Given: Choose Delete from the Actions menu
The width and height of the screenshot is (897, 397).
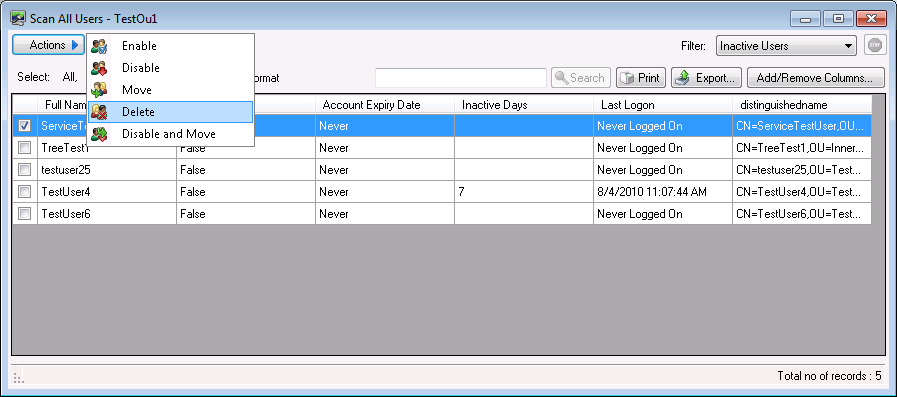Looking at the screenshot, I should 170,112.
